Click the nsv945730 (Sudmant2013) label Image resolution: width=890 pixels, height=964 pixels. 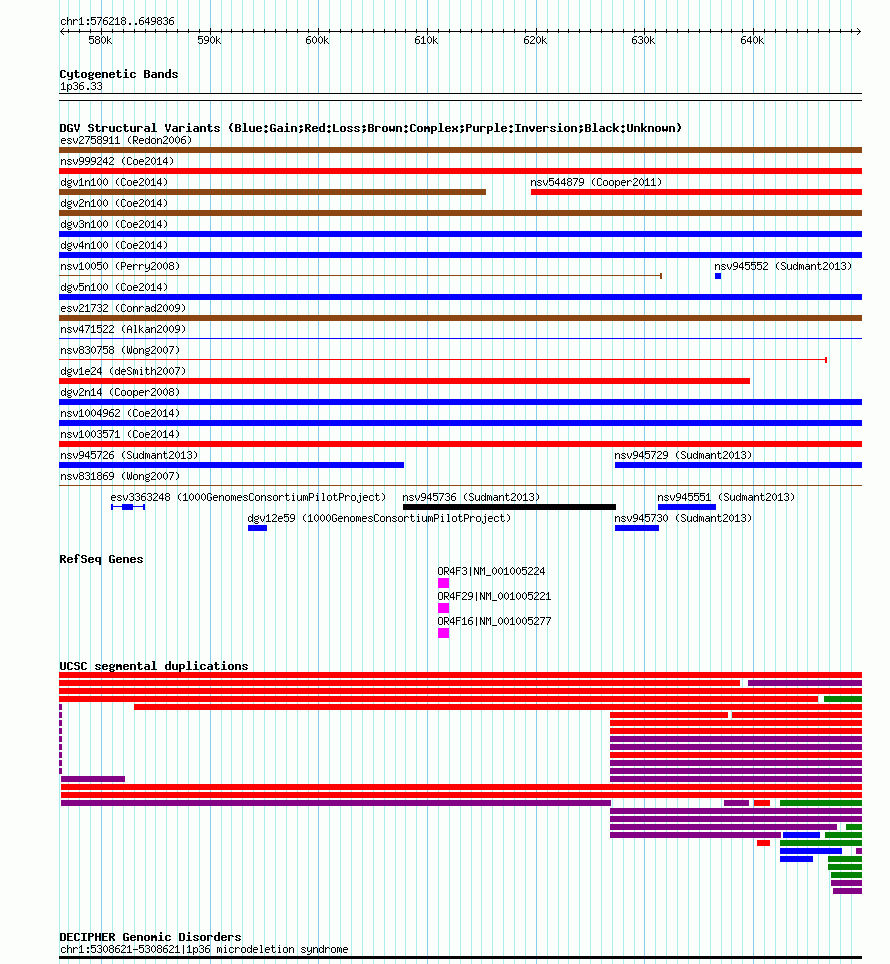point(683,518)
